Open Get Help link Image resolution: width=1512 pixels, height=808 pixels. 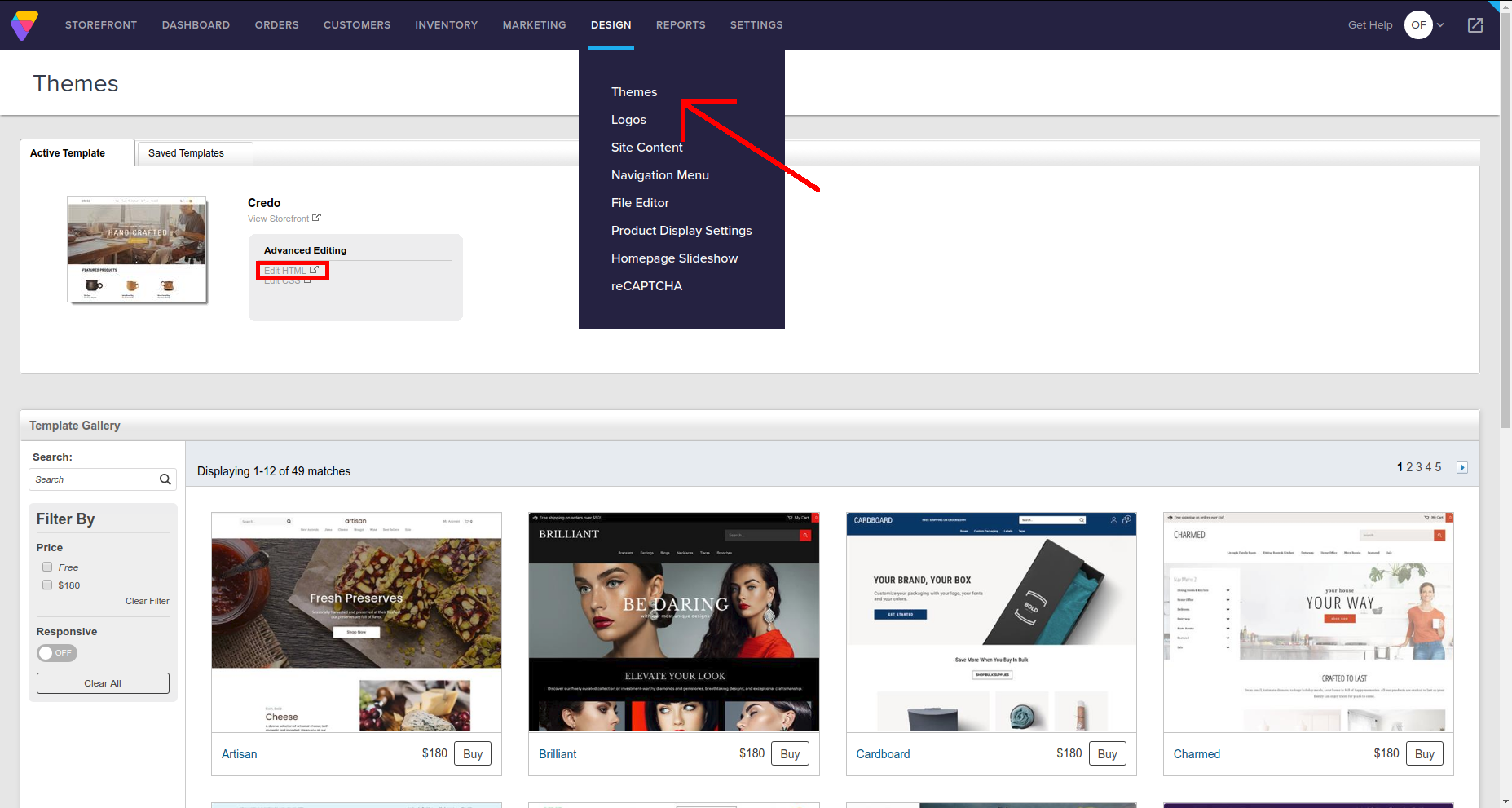[x=1370, y=25]
